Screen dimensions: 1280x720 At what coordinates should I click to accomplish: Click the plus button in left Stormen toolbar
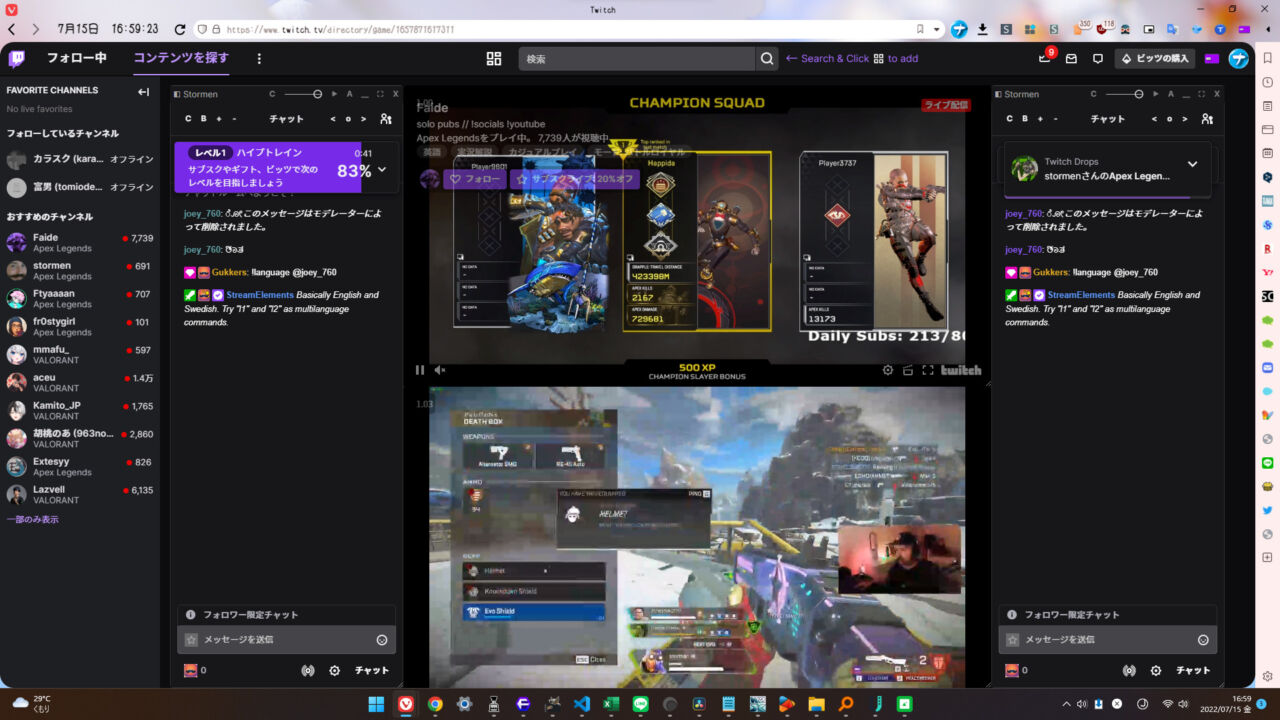[219, 119]
